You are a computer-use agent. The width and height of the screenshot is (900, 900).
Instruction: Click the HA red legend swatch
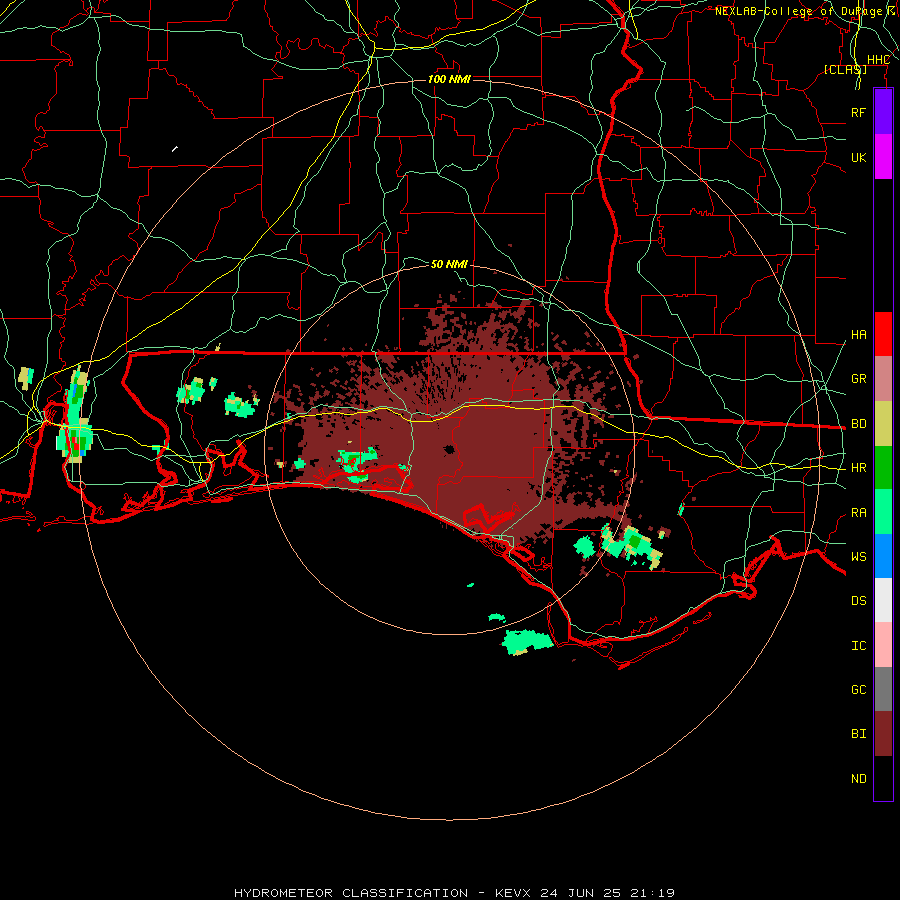tap(883, 334)
